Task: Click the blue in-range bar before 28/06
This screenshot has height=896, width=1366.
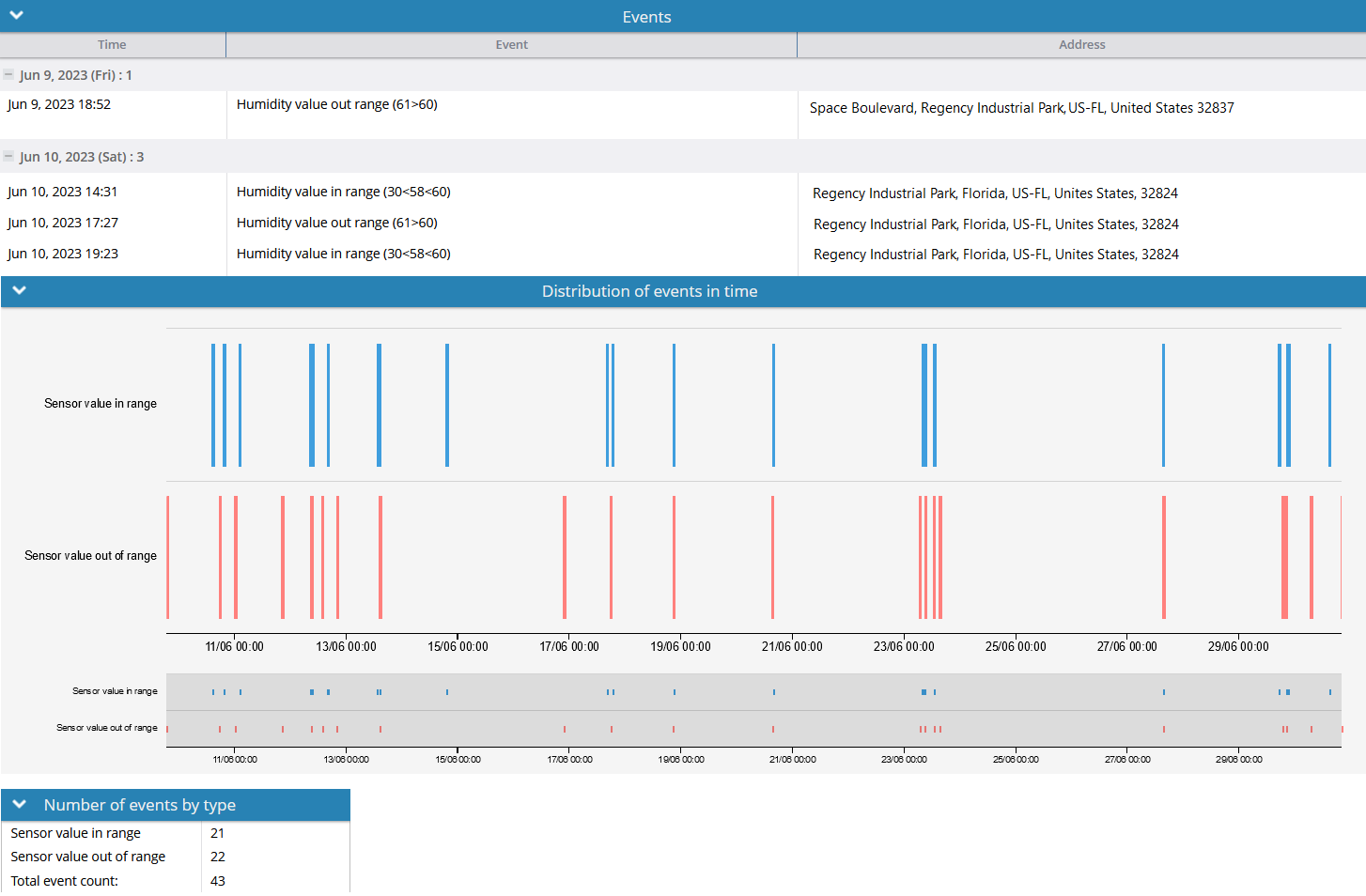Action: (1163, 405)
